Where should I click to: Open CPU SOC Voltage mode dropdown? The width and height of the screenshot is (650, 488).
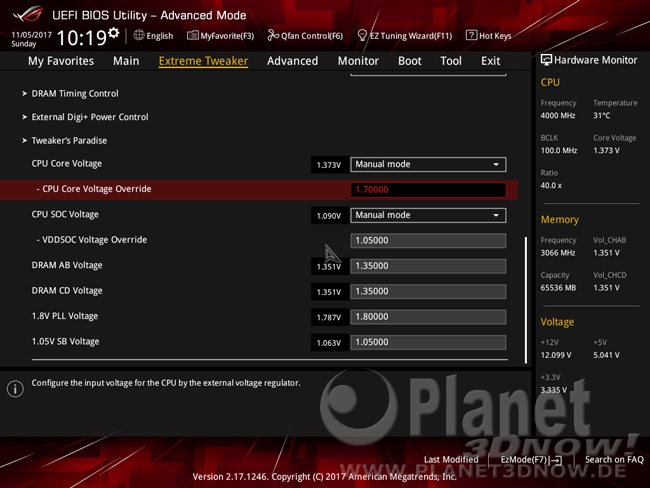[x=428, y=215]
